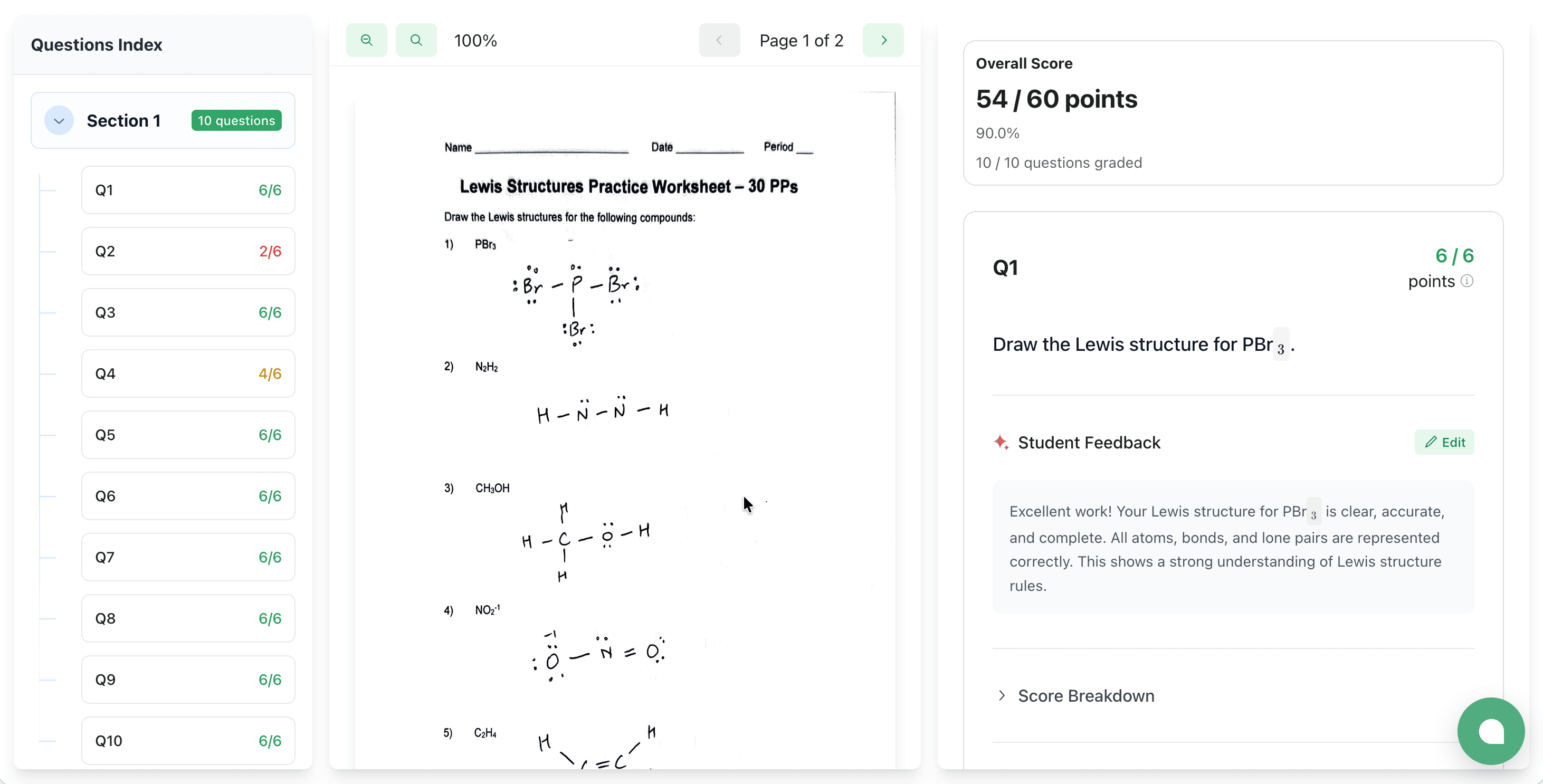Click the 10 questions badge
This screenshot has height=784, width=1543.
236,120
